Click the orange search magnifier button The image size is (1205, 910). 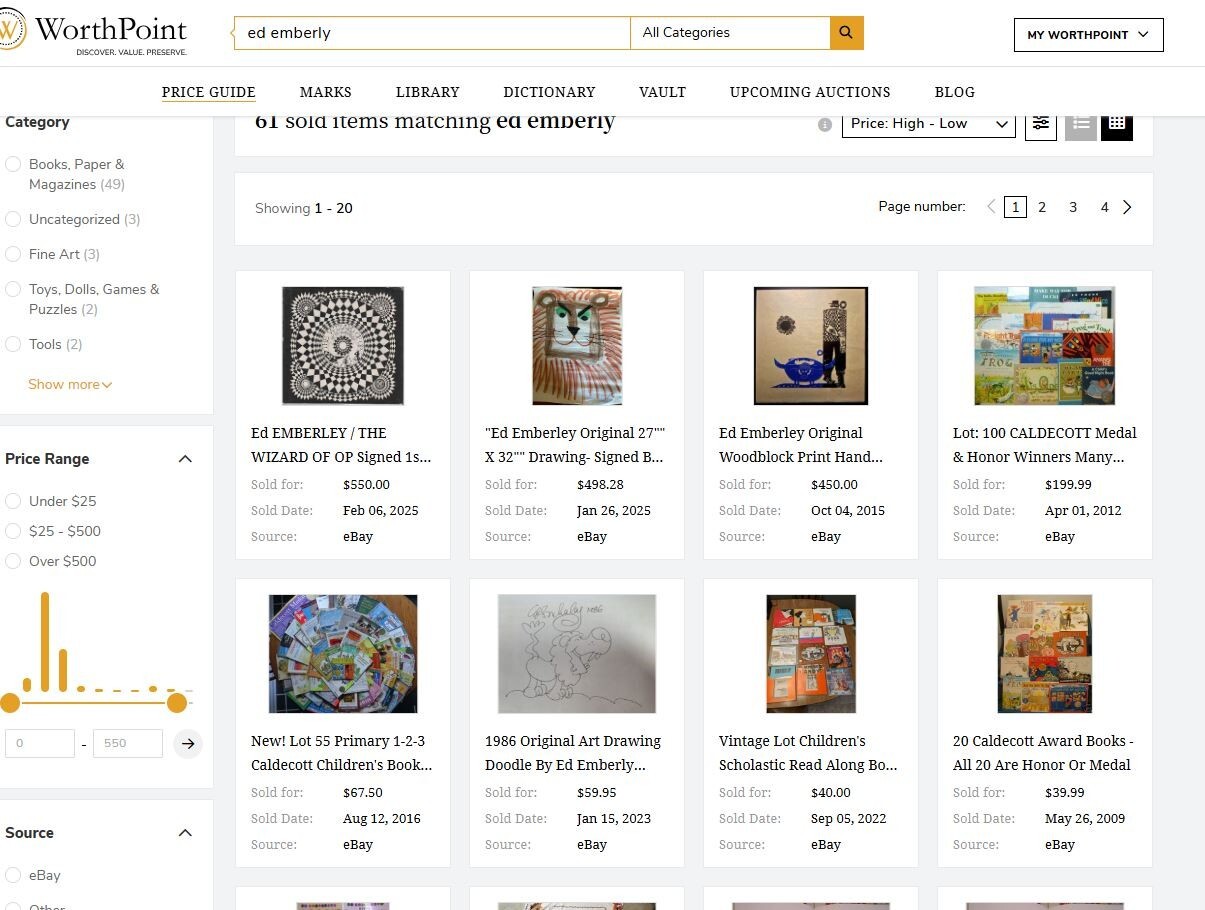point(846,33)
